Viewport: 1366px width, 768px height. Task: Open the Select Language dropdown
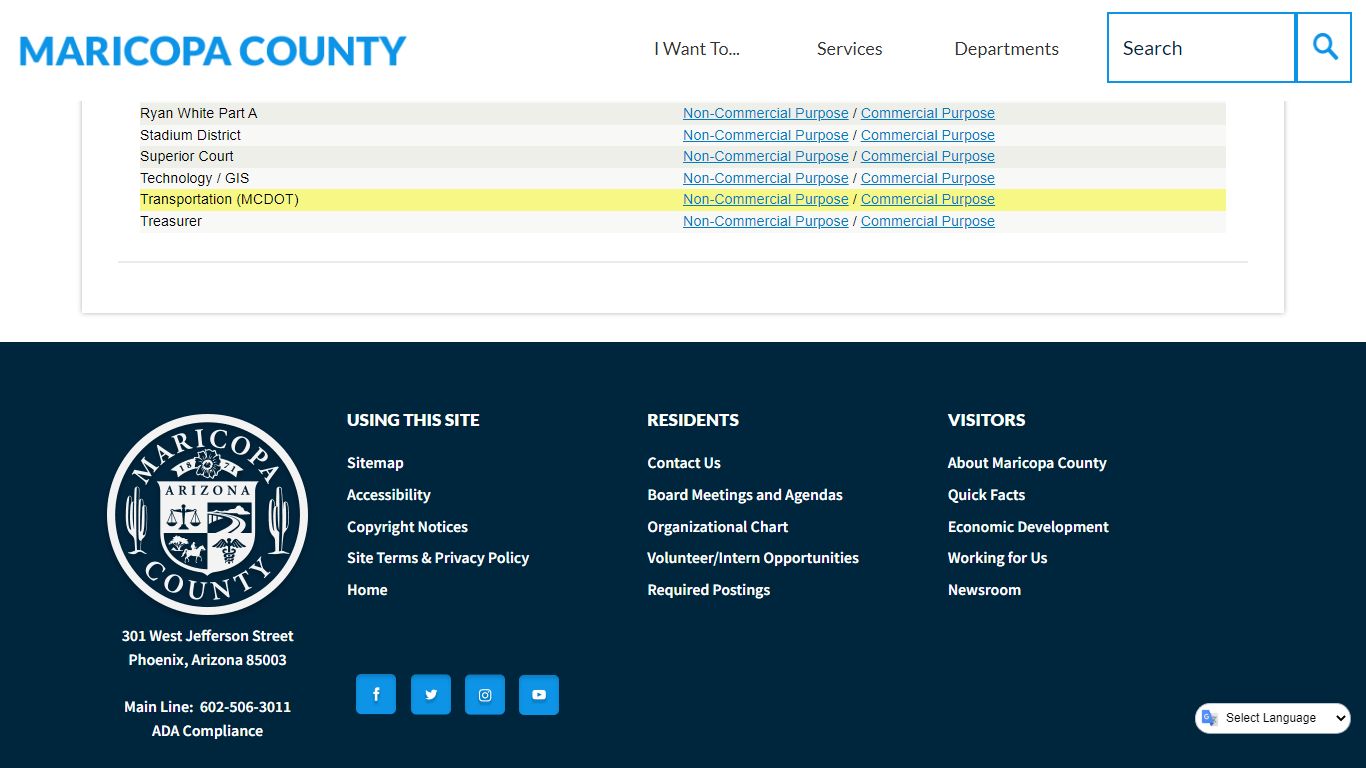pyautogui.click(x=1273, y=718)
